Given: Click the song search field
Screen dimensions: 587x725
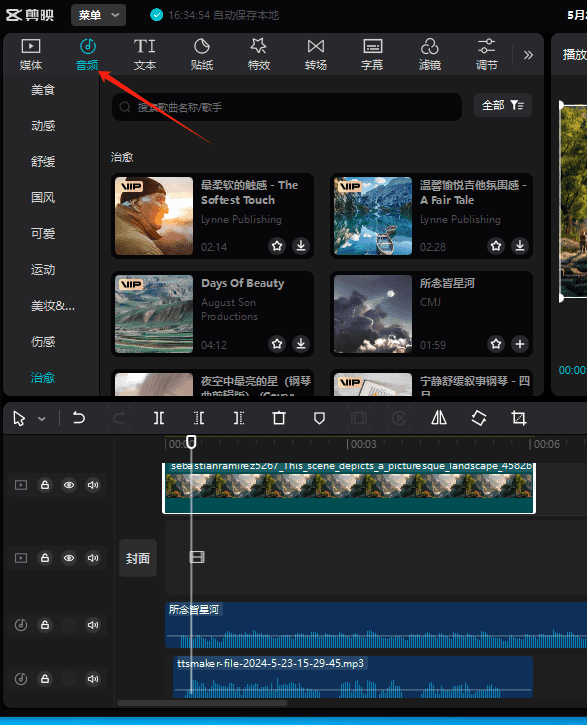Looking at the screenshot, I should pyautogui.click(x=287, y=107).
